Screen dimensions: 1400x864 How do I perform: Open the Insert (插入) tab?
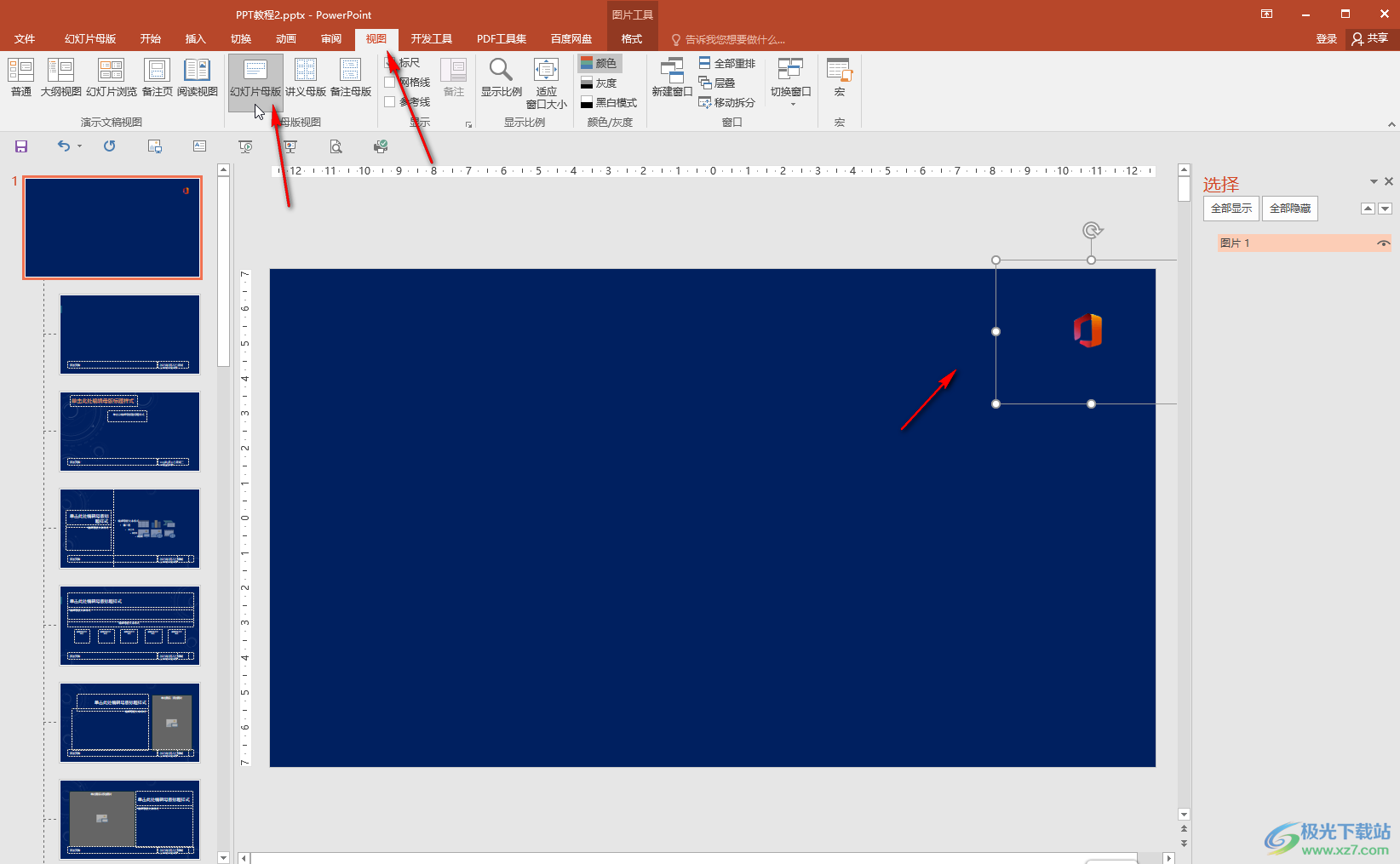pos(196,39)
